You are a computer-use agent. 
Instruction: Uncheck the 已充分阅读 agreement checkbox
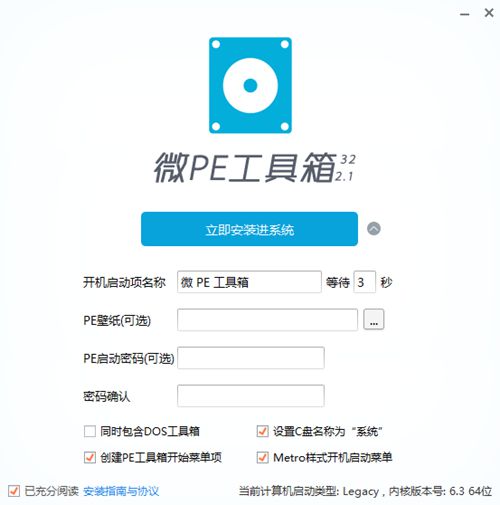coord(14,491)
